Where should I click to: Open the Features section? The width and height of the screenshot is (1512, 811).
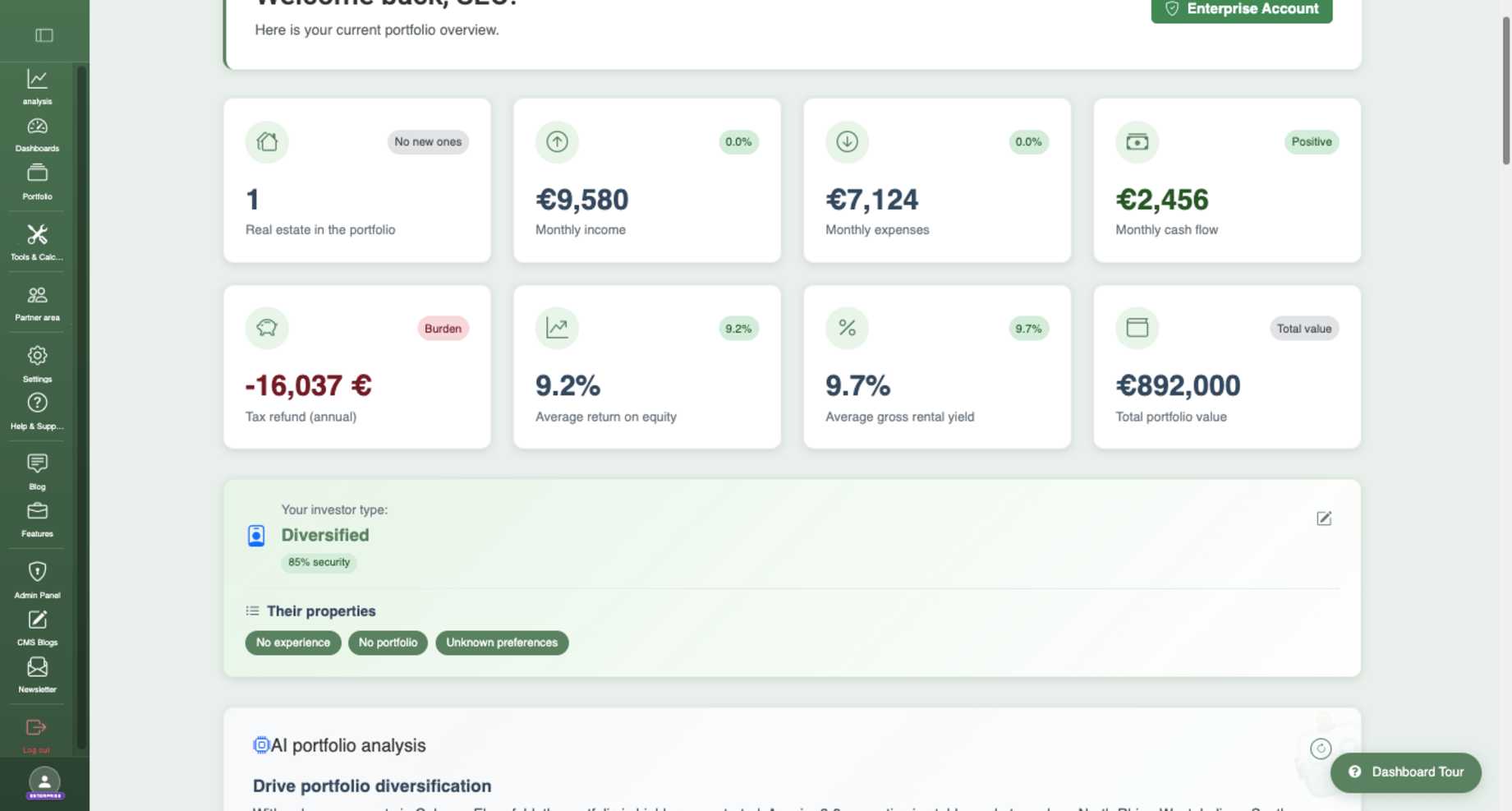tap(36, 517)
